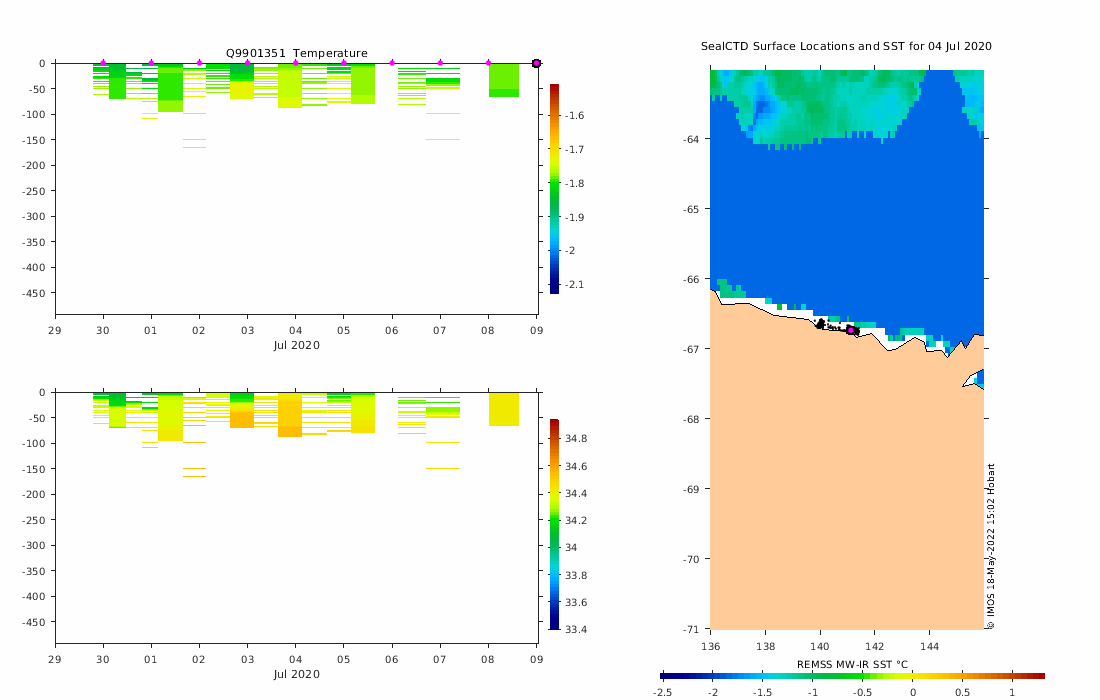Select the magenta diamond marker above 06 July
Screen dimensions: 1100x700
(392, 63)
